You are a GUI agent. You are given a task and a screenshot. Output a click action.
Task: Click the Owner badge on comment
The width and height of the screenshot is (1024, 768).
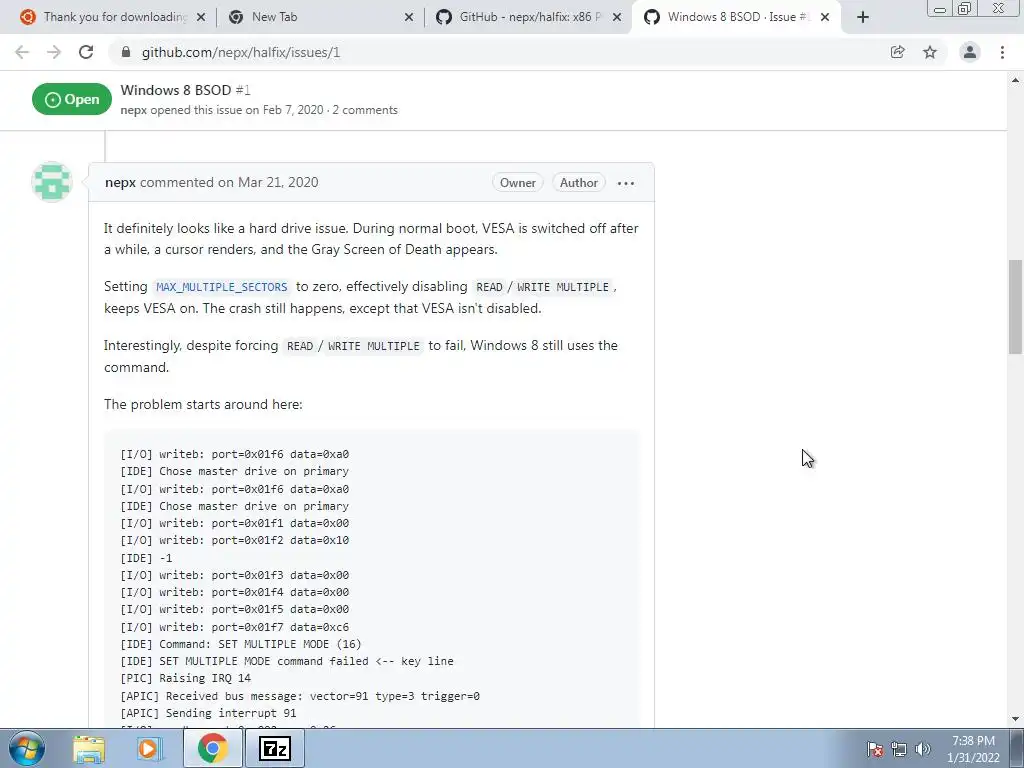518,183
